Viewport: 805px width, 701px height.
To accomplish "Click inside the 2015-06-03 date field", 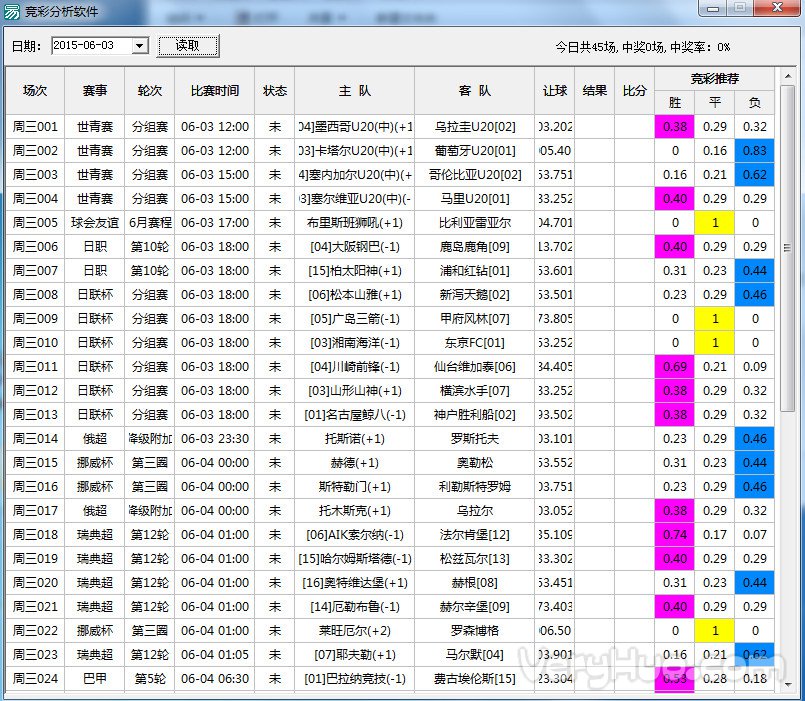I will click(x=90, y=46).
